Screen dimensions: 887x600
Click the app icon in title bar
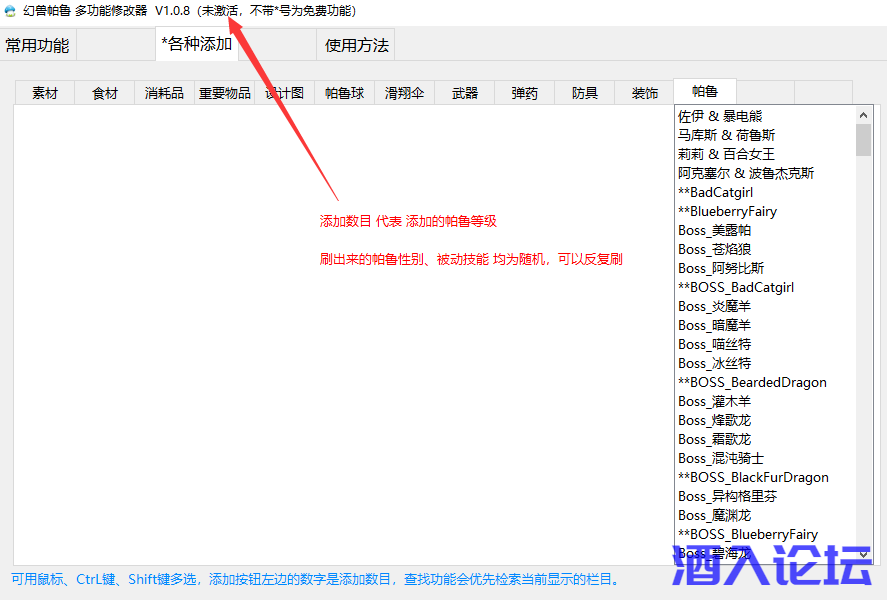pyautogui.click(x=10, y=11)
